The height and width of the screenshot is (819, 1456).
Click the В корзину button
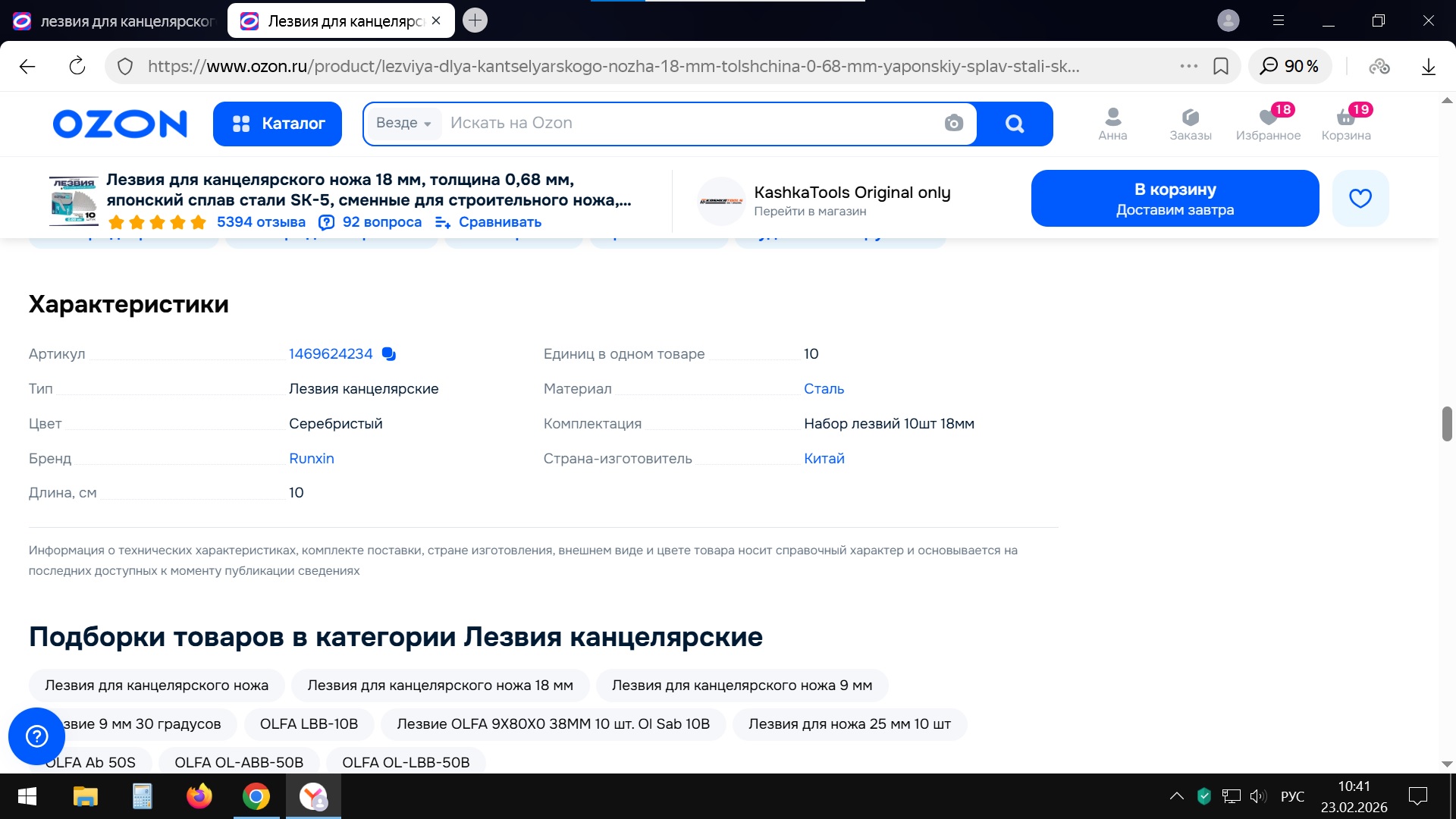[x=1175, y=198]
